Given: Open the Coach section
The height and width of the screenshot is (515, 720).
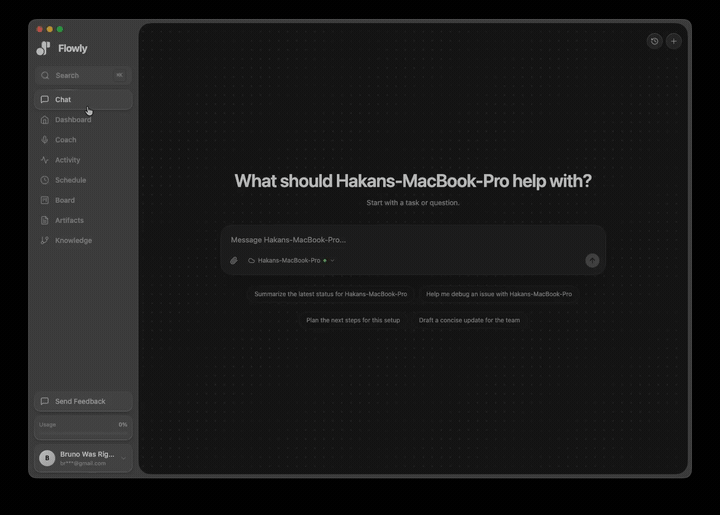Looking at the screenshot, I should coord(84,140).
